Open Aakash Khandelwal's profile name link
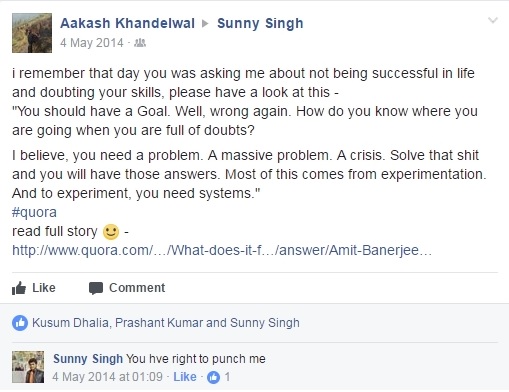The width and height of the screenshot is (509, 392). [127, 23]
